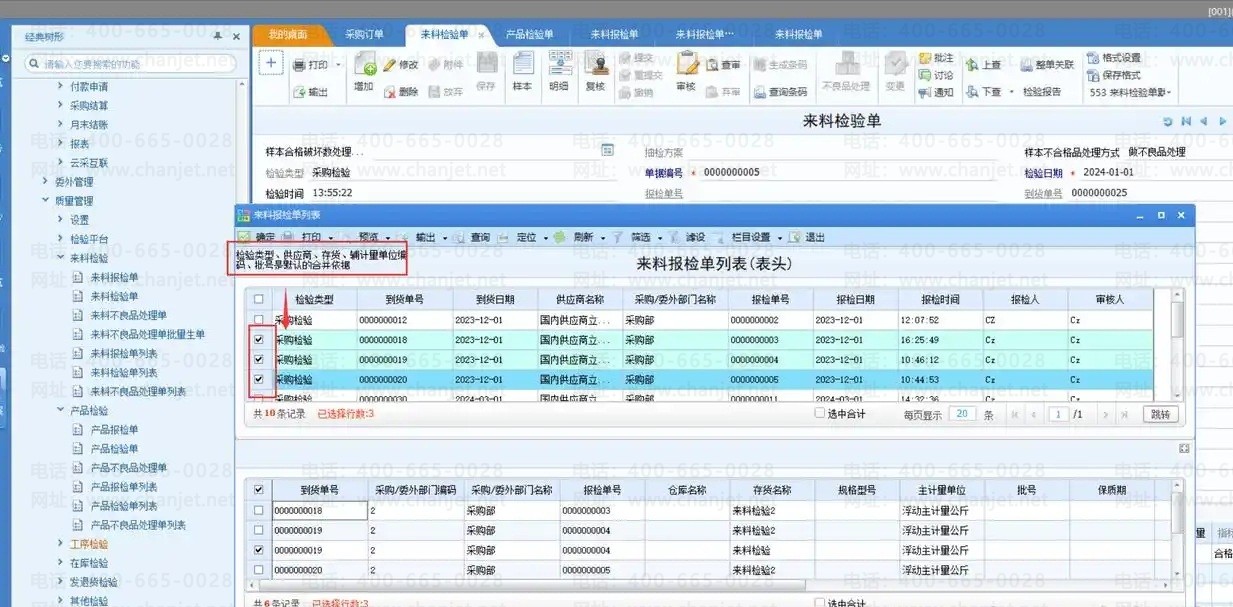Click the 增加 (Add) toolbar icon
The width and height of the screenshot is (1233, 607).
click(x=364, y=73)
